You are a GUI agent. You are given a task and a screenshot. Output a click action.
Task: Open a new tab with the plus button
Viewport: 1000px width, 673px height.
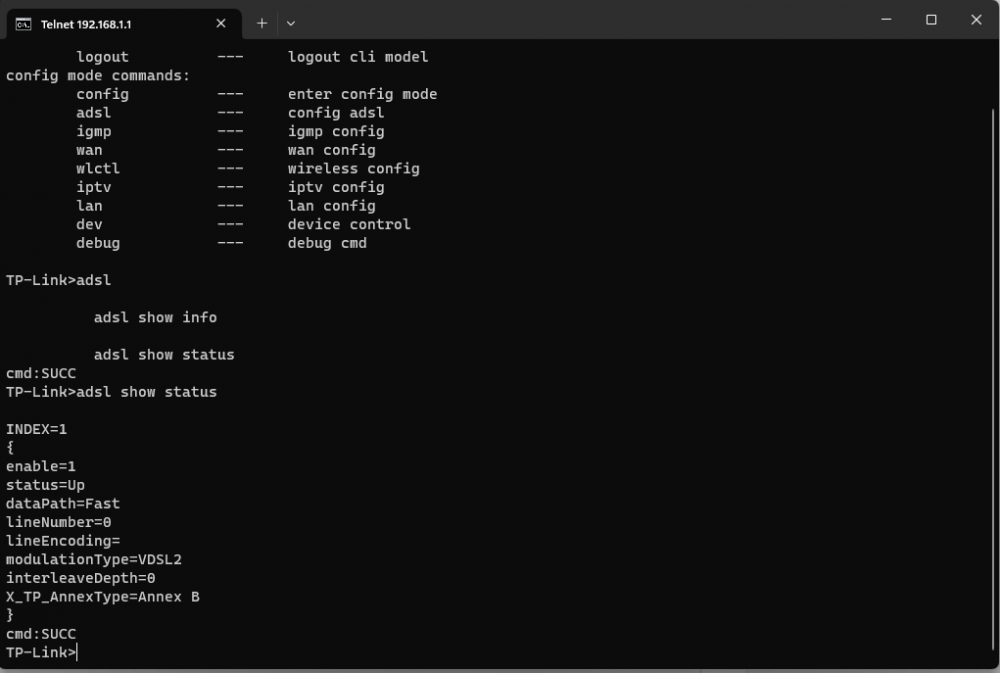[x=262, y=23]
